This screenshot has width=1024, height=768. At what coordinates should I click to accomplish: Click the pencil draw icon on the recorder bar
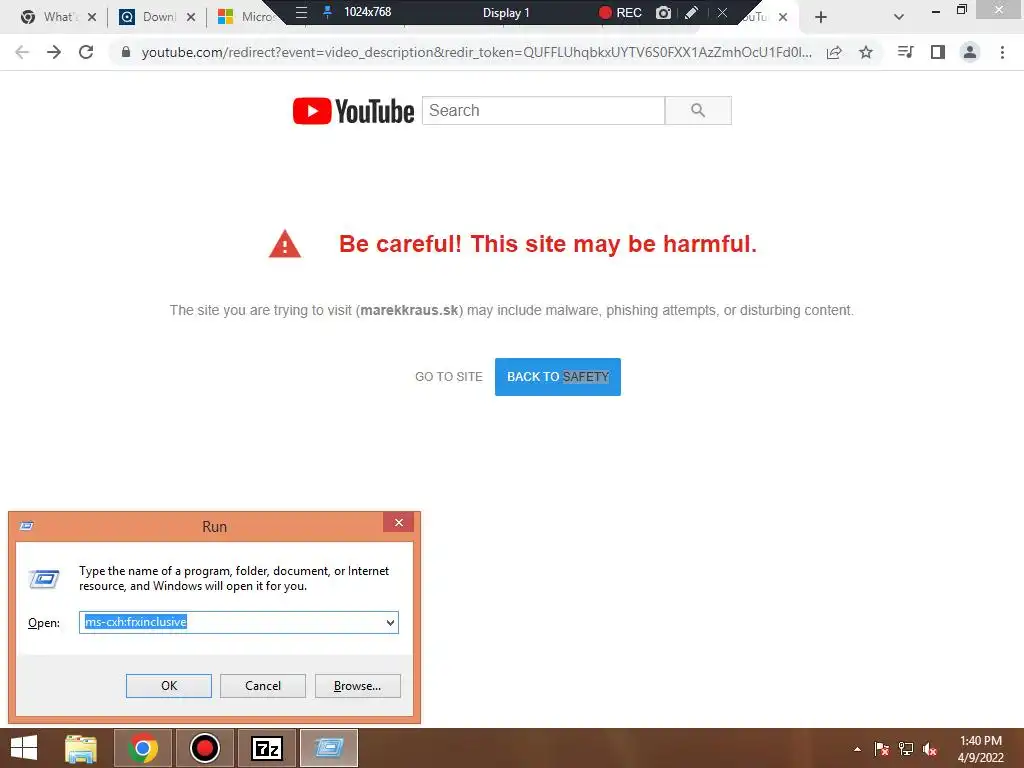692,12
